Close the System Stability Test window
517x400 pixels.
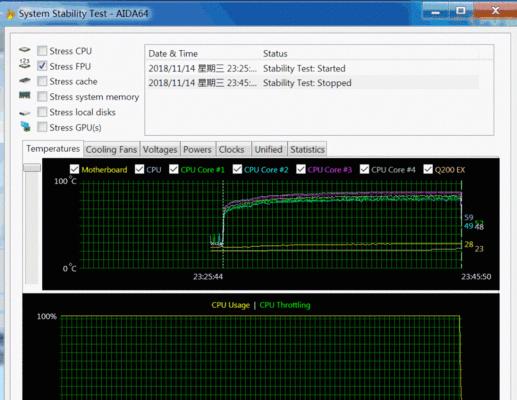[x=495, y=11]
